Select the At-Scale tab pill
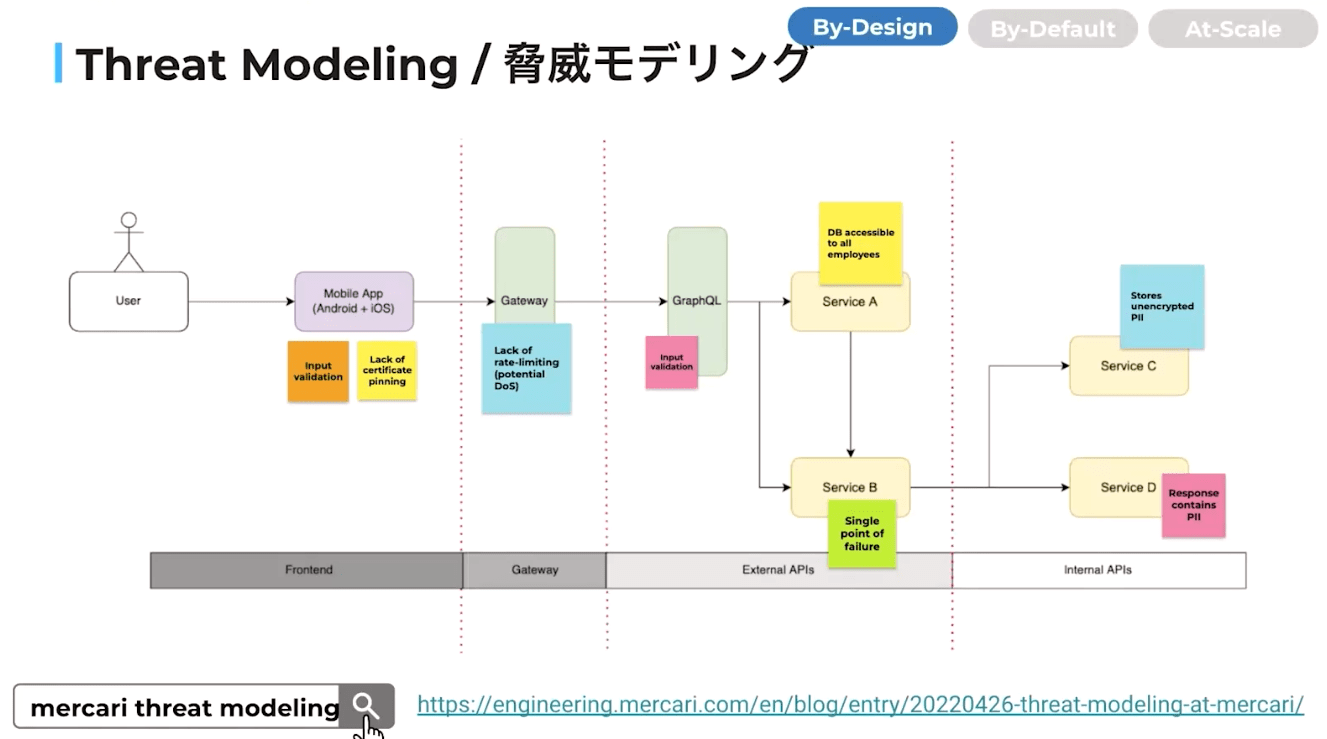Image resolution: width=1327 pixels, height=739 pixels. 1232,29
